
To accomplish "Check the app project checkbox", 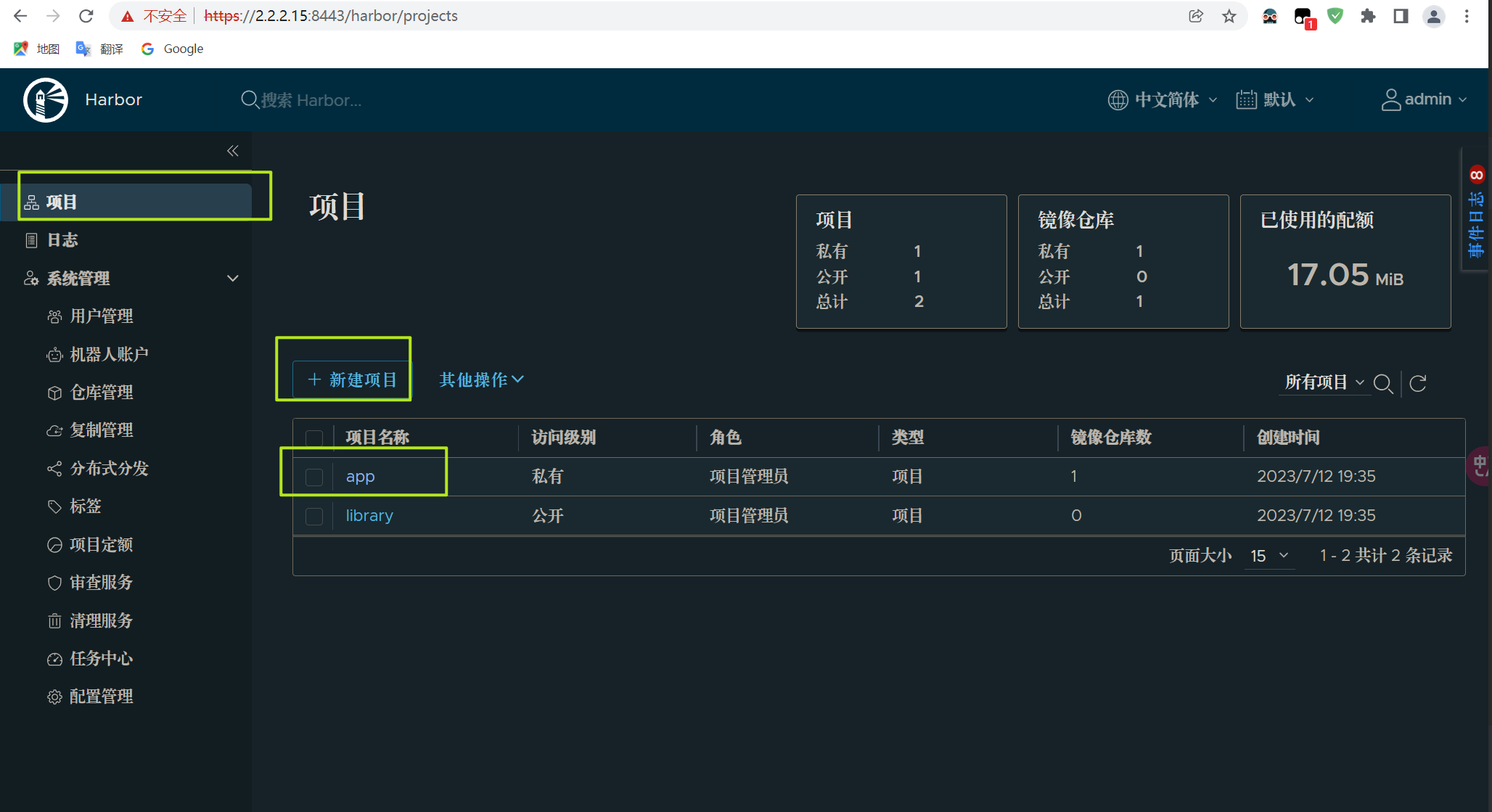I will [314, 477].
